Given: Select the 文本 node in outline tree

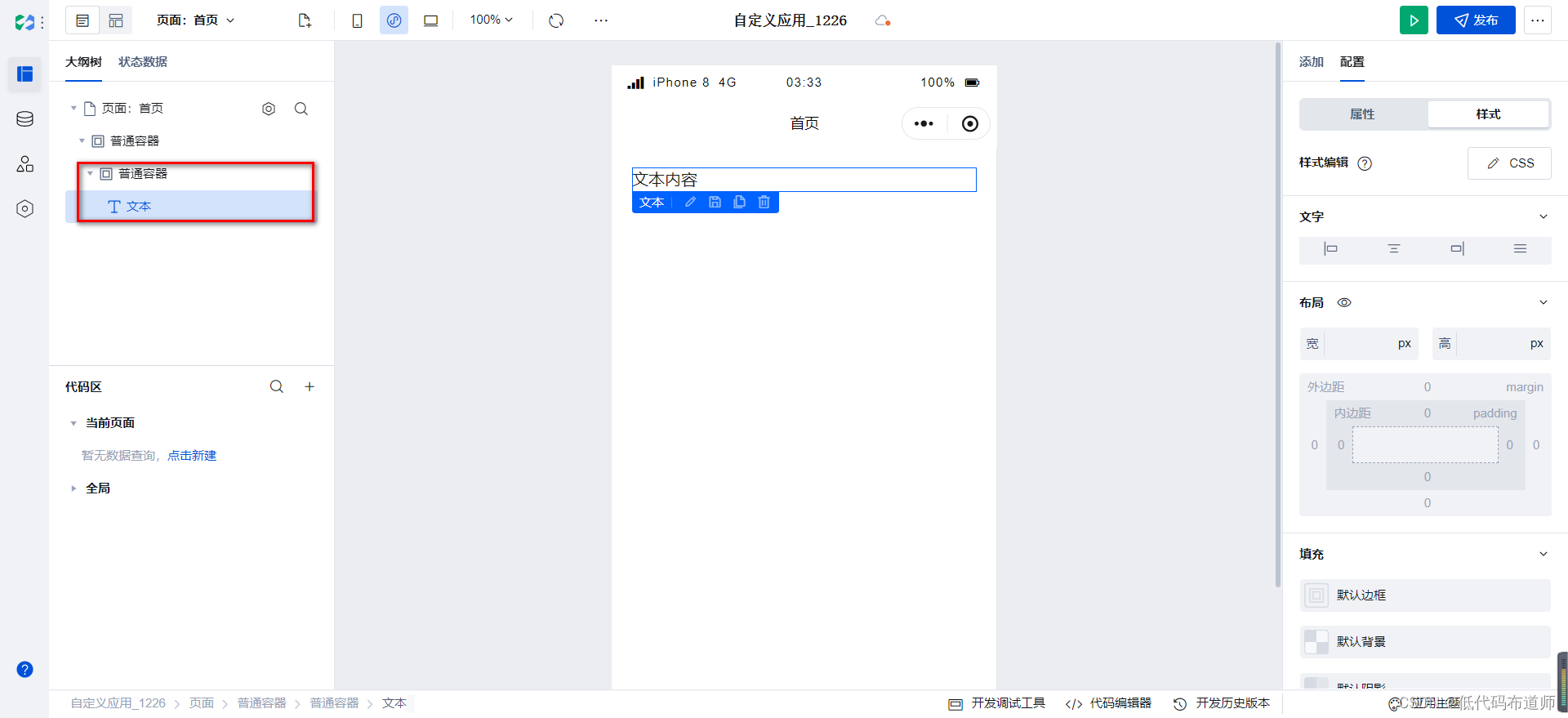Looking at the screenshot, I should click(189, 207).
